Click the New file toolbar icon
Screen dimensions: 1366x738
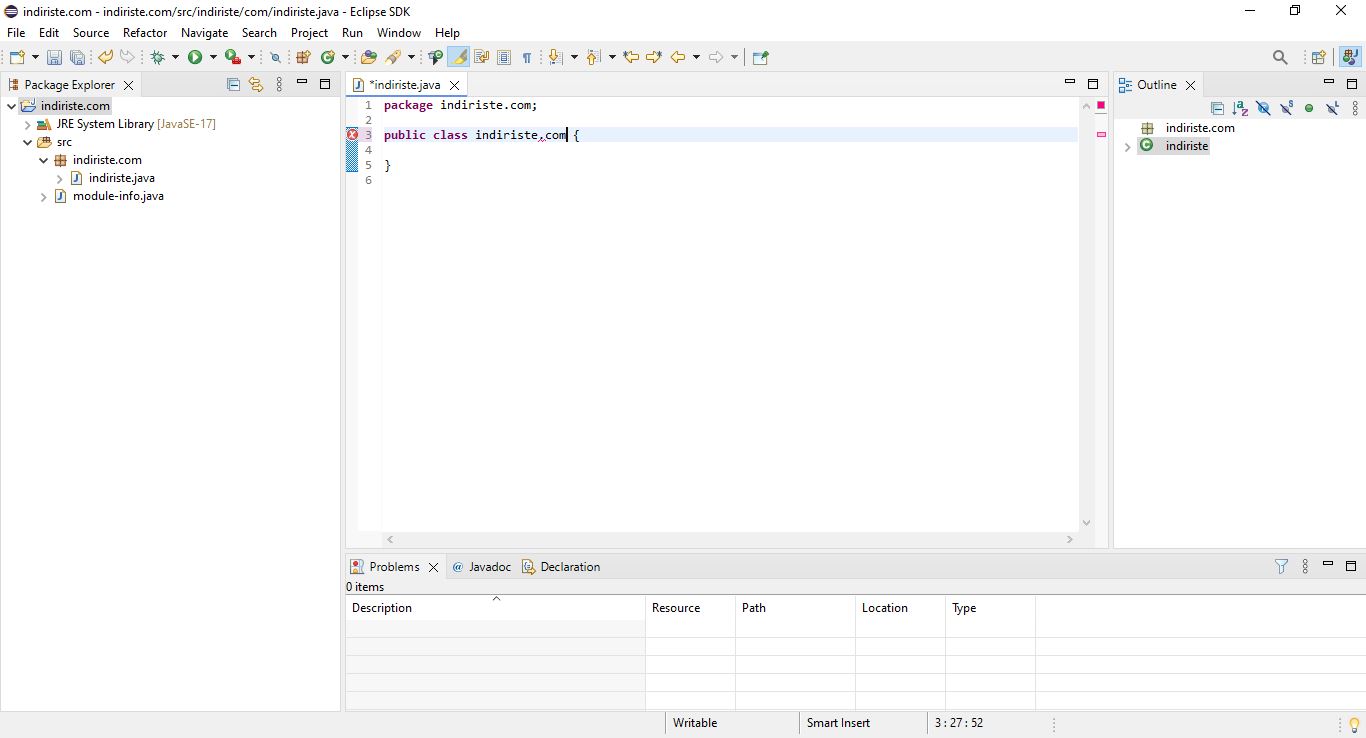click(17, 57)
